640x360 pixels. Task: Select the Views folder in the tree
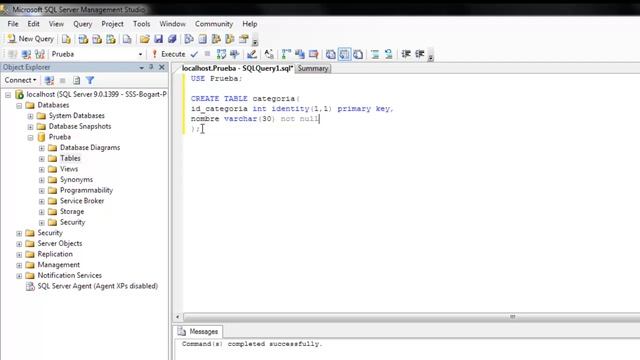(x=69, y=169)
